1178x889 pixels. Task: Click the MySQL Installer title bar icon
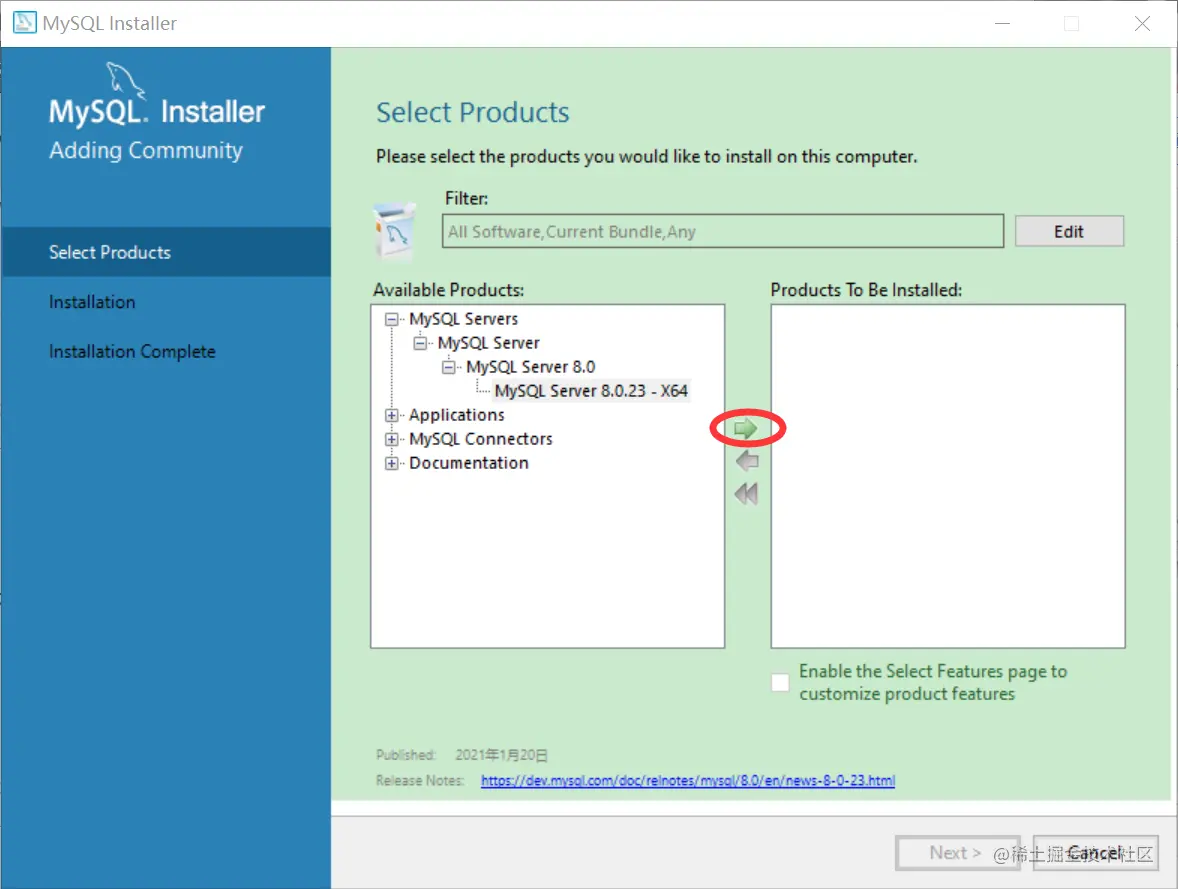(x=24, y=23)
